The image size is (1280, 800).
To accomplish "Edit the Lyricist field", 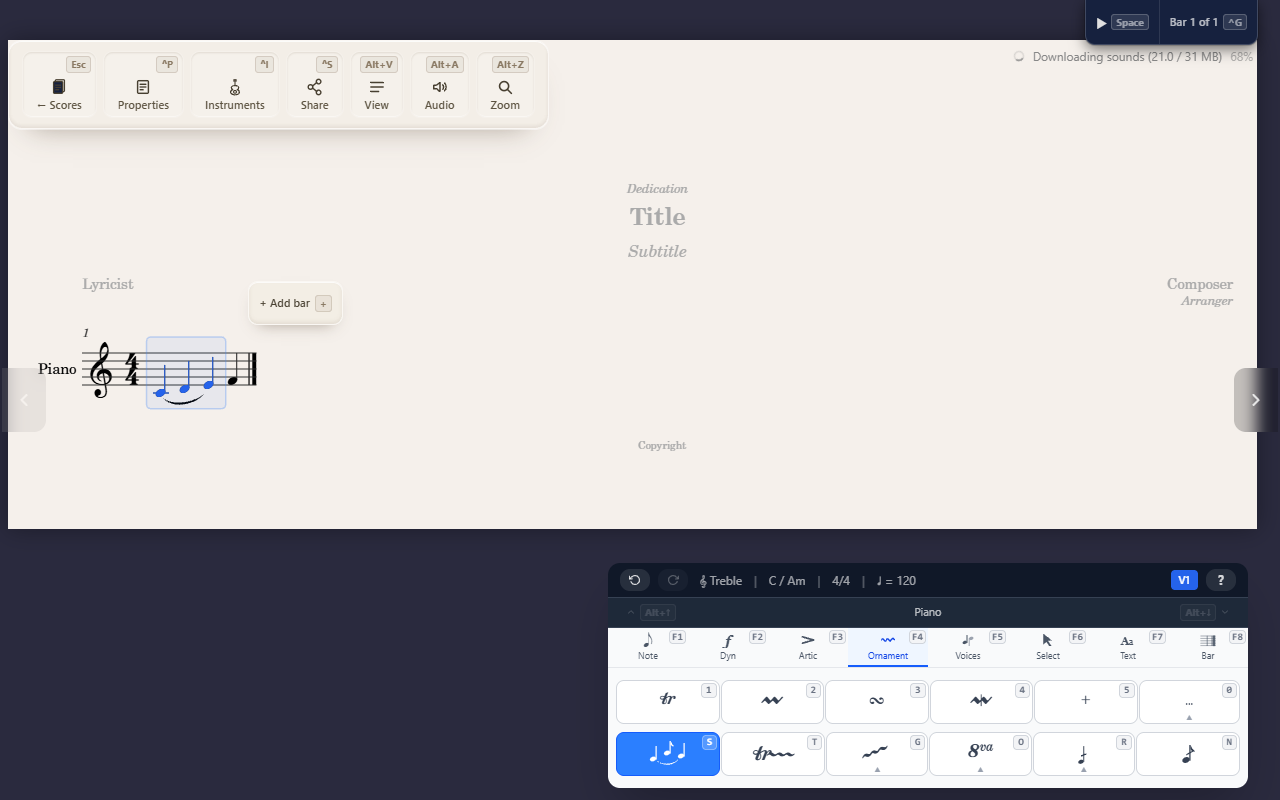I will coord(108,284).
